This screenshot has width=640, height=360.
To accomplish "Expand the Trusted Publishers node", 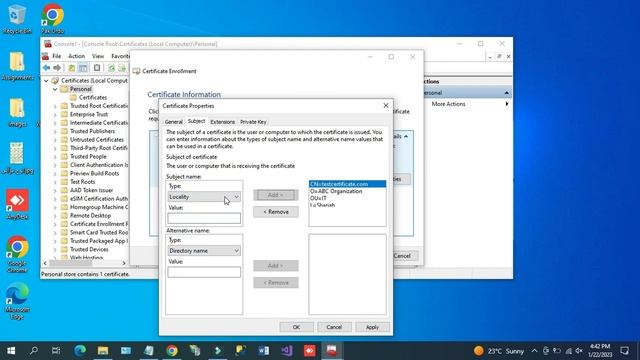I will pos(55,131).
